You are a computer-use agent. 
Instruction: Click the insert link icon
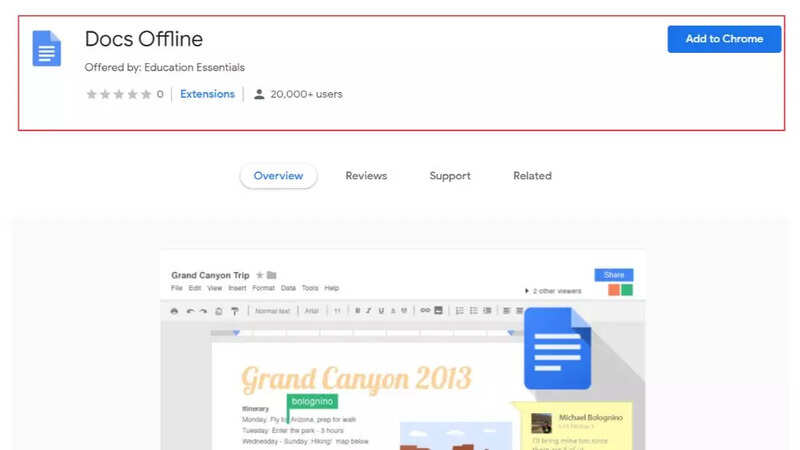[424, 310]
